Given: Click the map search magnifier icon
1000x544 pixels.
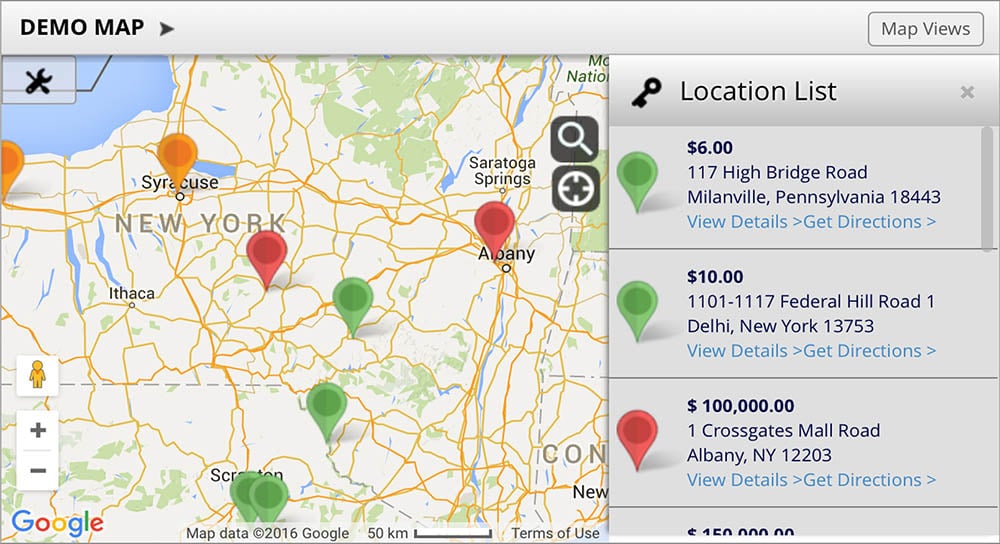Looking at the screenshot, I should pyautogui.click(x=575, y=138).
